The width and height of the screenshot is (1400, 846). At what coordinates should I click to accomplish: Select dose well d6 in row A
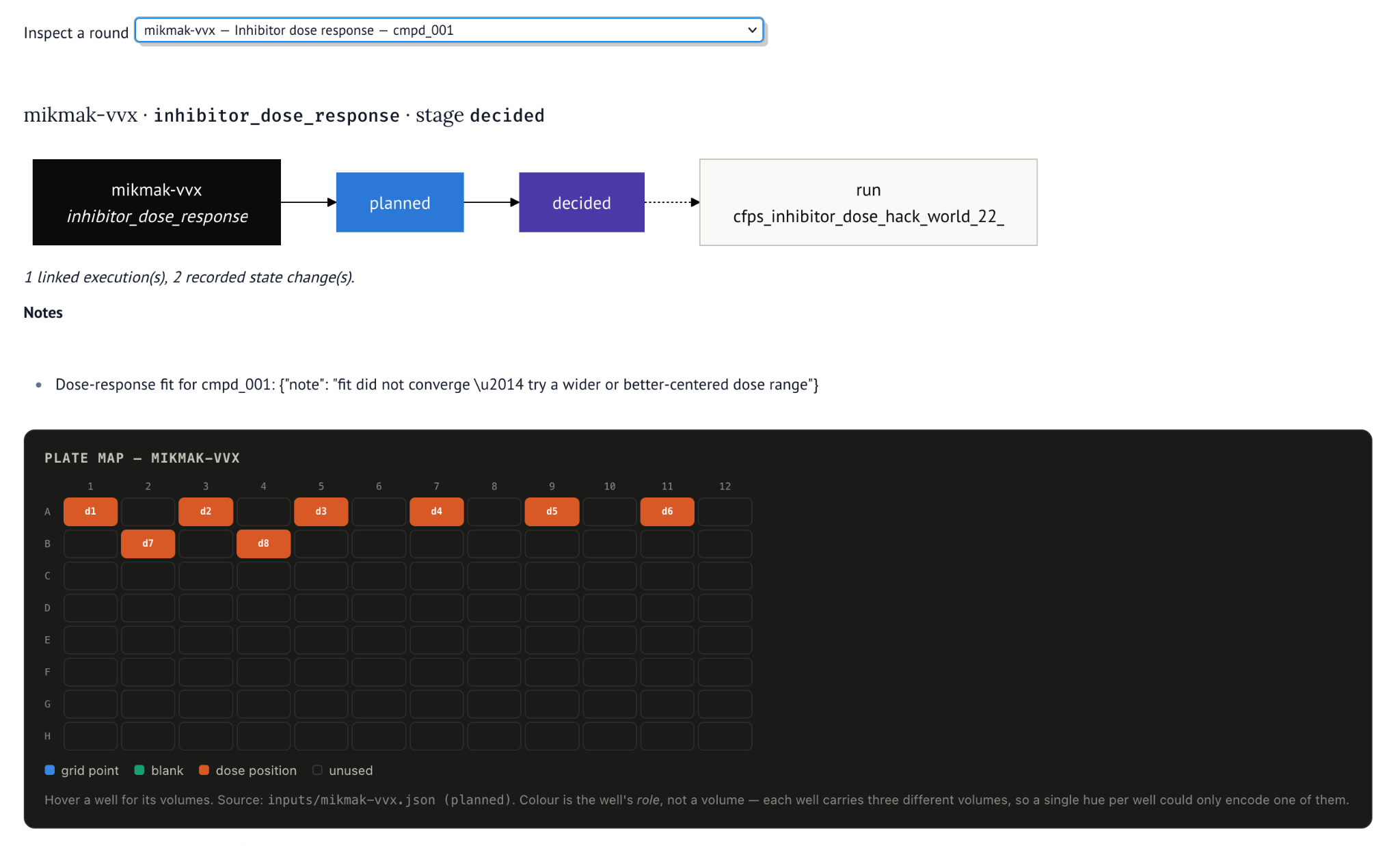667,512
